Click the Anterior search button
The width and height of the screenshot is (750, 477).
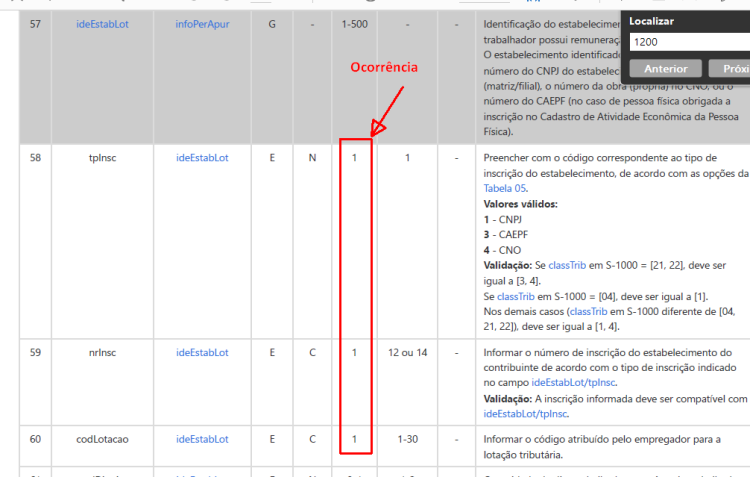click(665, 68)
